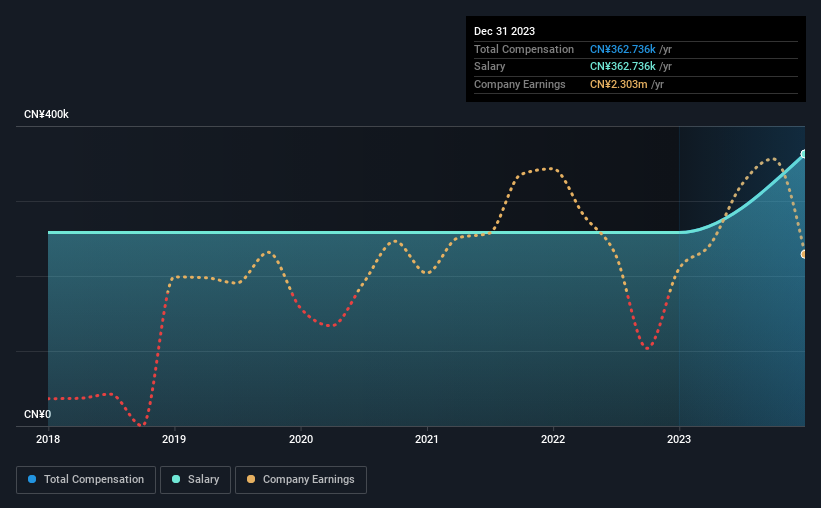
Task: Click the CN¥400k y-axis label
Action: click(46, 114)
